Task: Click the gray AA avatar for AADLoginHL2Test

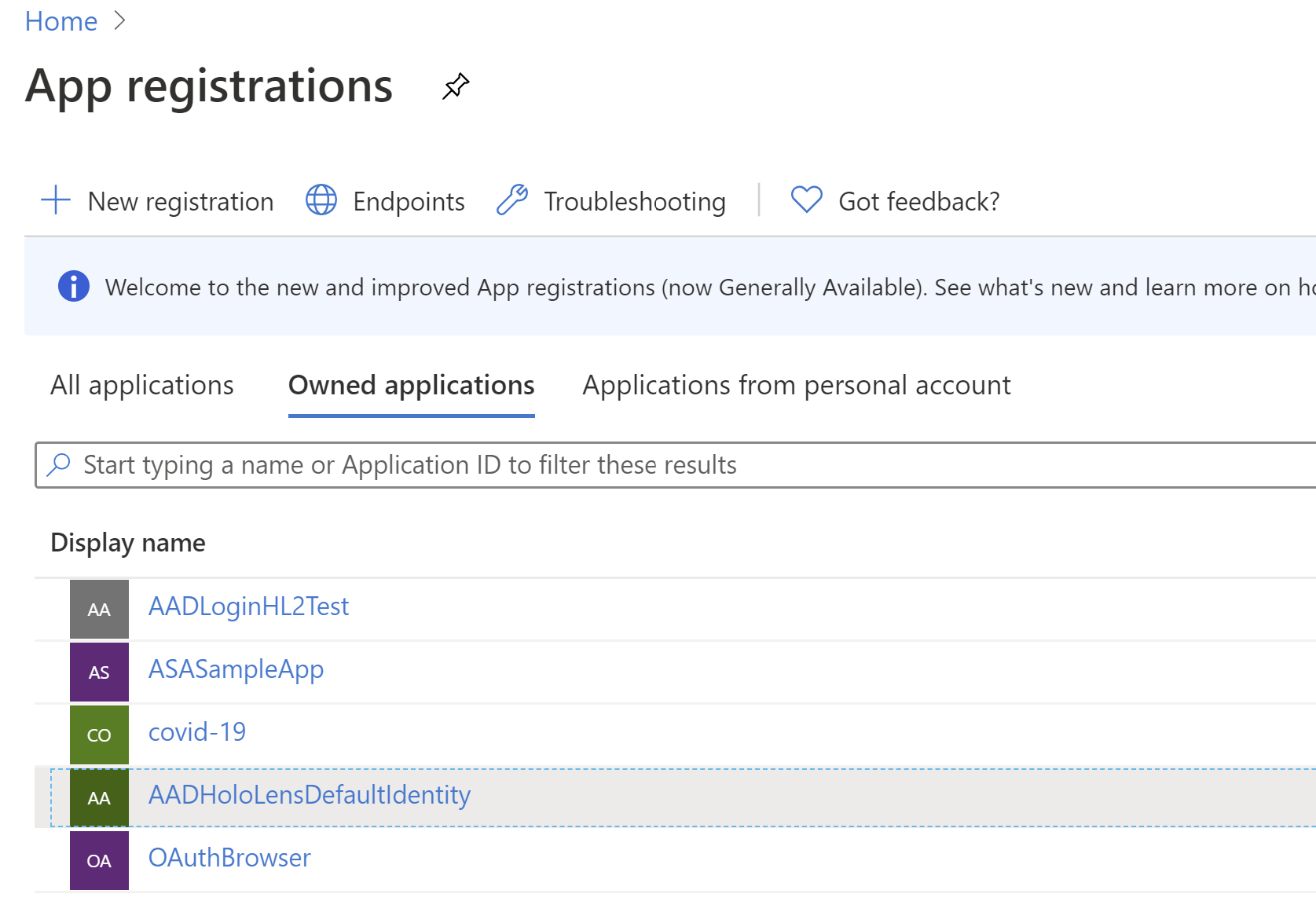Action: tap(99, 609)
